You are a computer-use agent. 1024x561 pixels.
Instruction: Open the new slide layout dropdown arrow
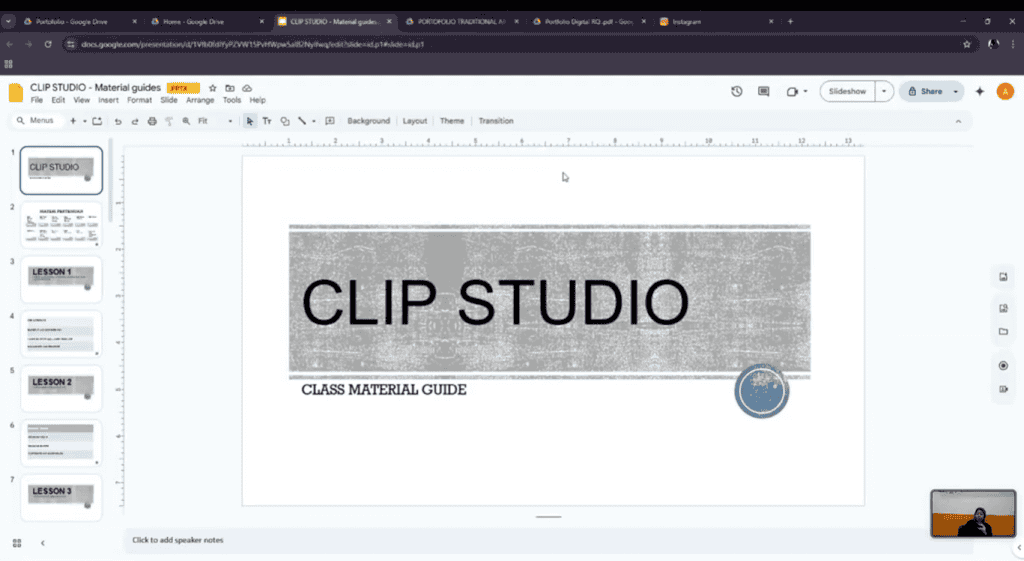pos(84,121)
